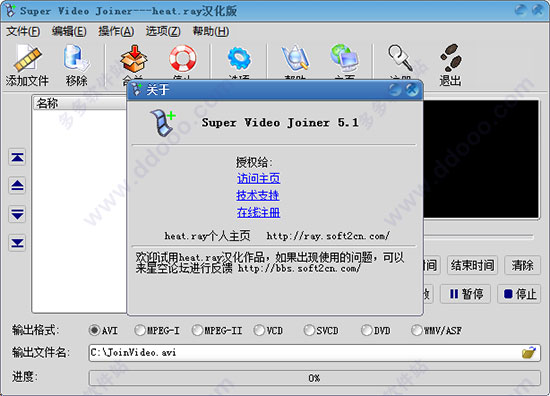The width and height of the screenshot is (550, 396).
Task: Click the 清除 clear button
Action: point(522,265)
